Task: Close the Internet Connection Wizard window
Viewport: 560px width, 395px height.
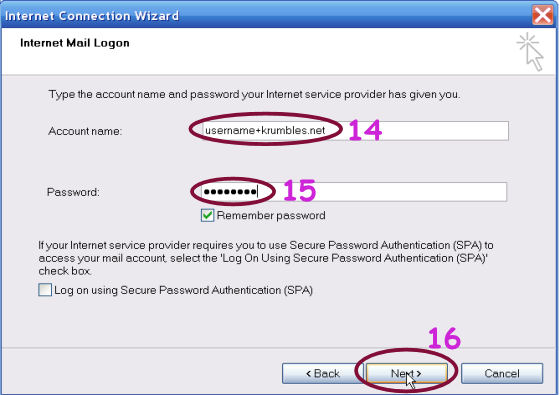Action: tap(542, 15)
